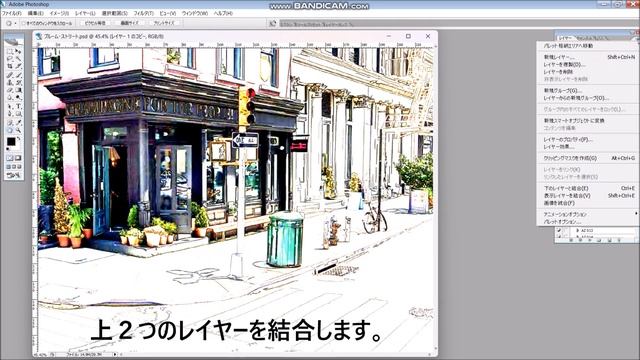Switch foreground and background colors
Viewport: 640px width, 360px height.
click(x=19, y=139)
